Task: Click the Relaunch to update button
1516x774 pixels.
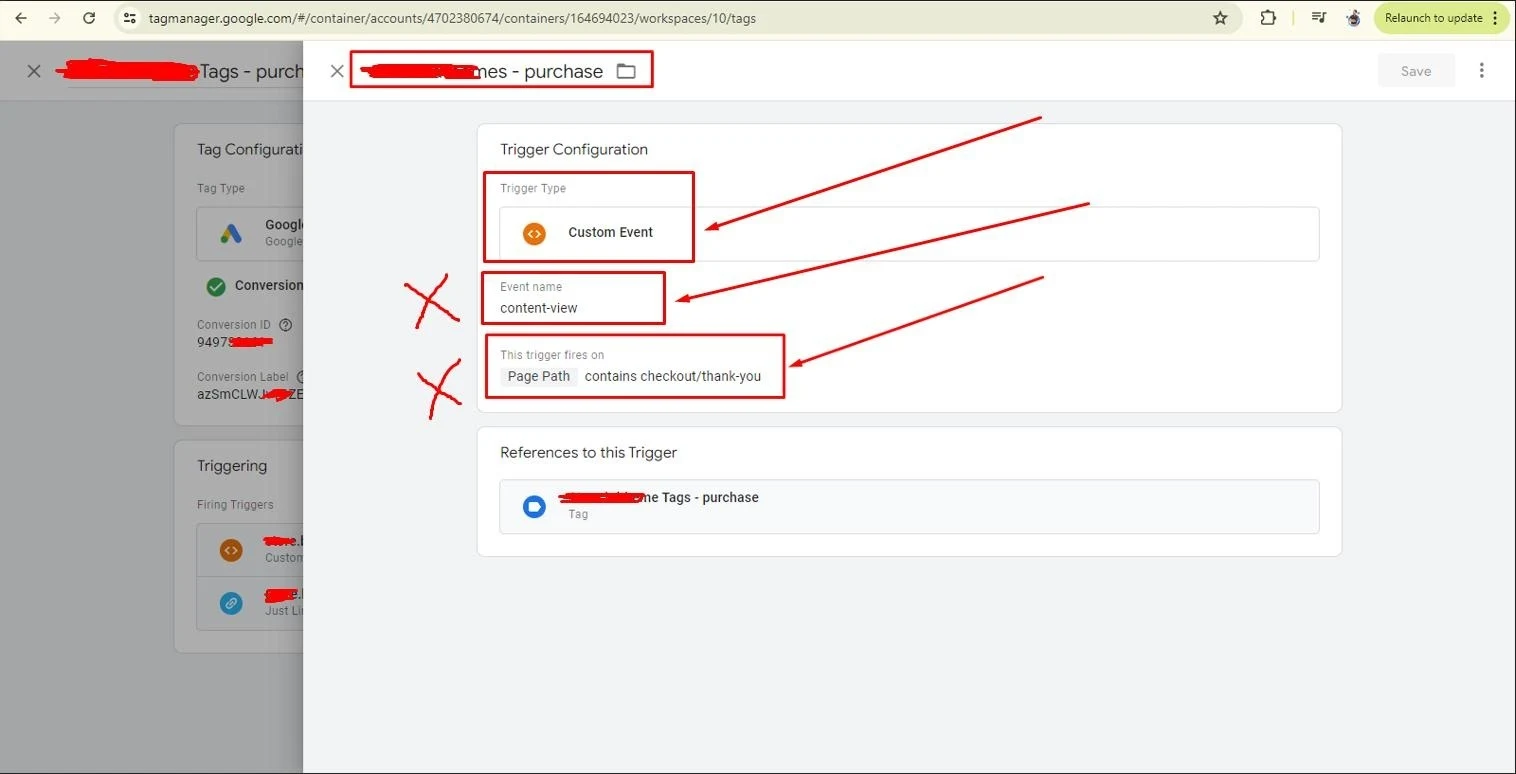Action: pyautogui.click(x=1441, y=18)
